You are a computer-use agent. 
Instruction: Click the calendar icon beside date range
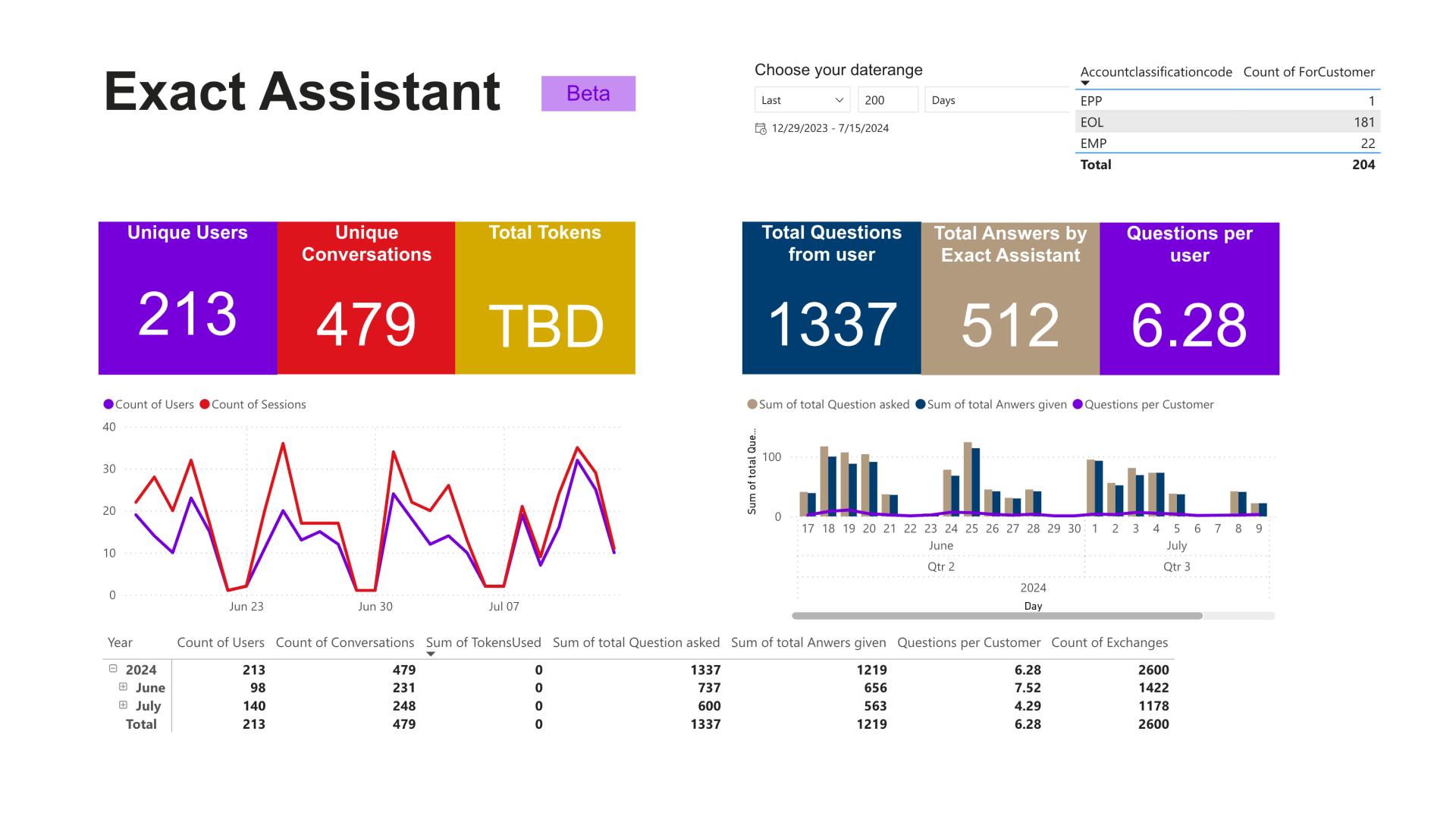pyautogui.click(x=761, y=129)
